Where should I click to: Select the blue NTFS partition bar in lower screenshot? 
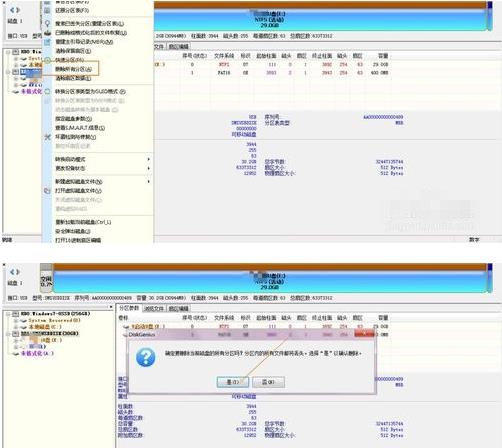[270, 281]
